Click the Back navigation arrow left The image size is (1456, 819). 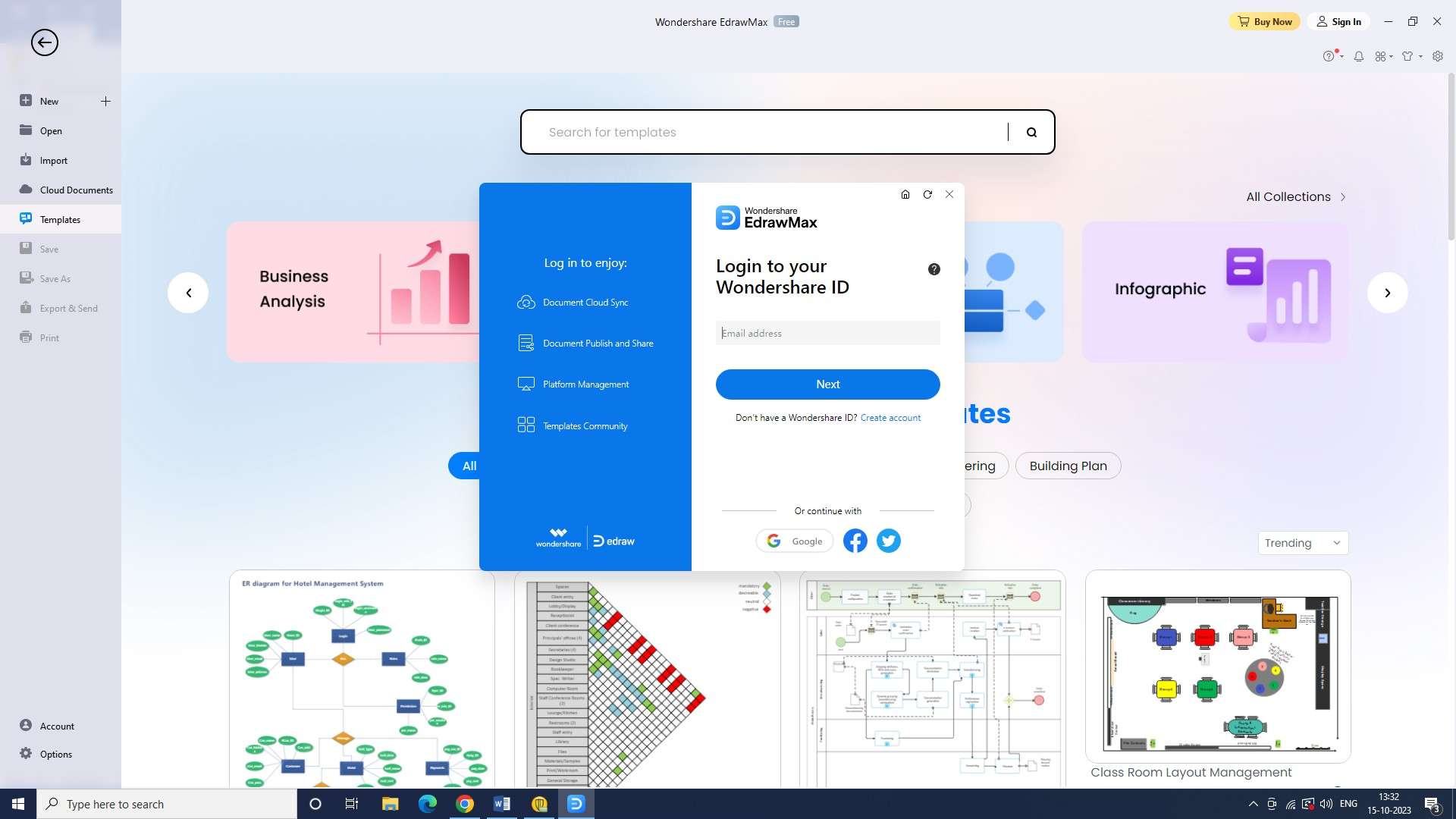pyautogui.click(x=44, y=42)
